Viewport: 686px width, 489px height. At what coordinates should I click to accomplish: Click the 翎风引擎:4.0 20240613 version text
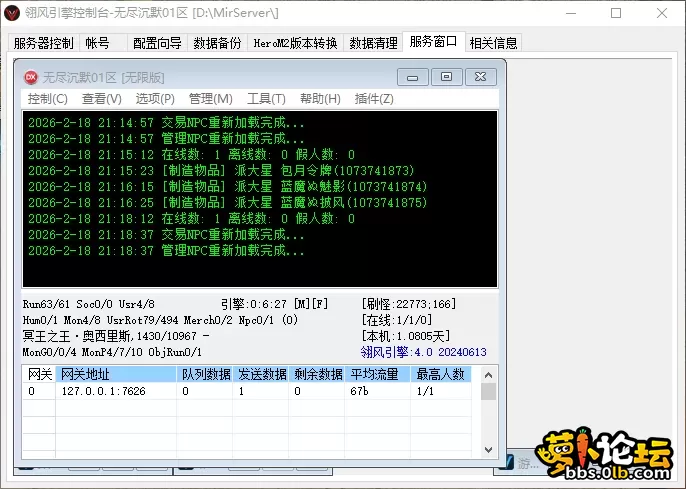tap(424, 352)
